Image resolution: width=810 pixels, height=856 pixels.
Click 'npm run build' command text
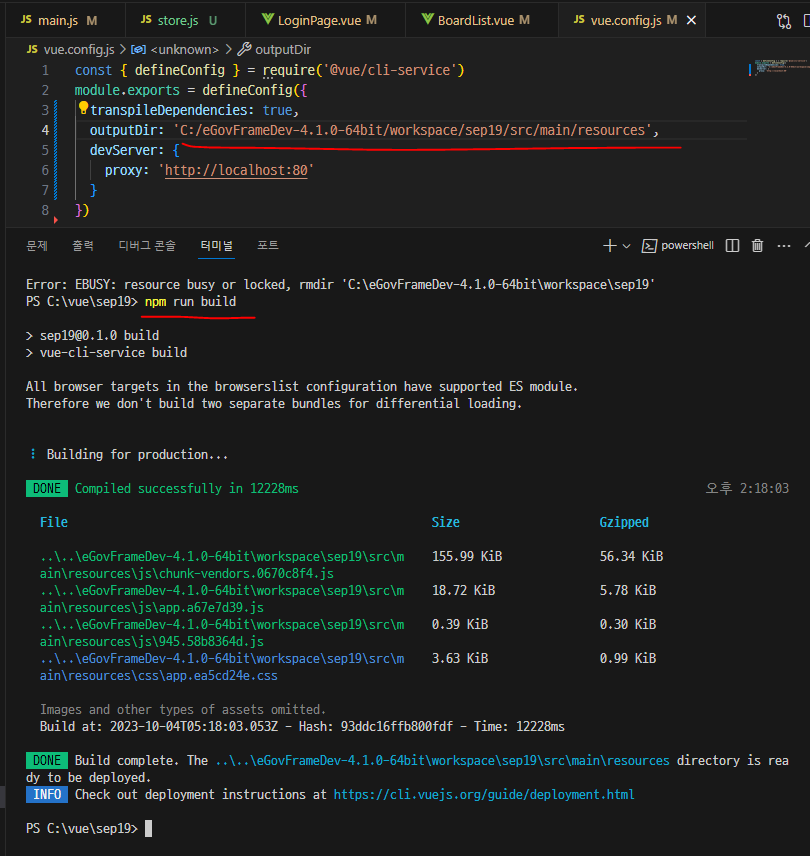coord(190,302)
